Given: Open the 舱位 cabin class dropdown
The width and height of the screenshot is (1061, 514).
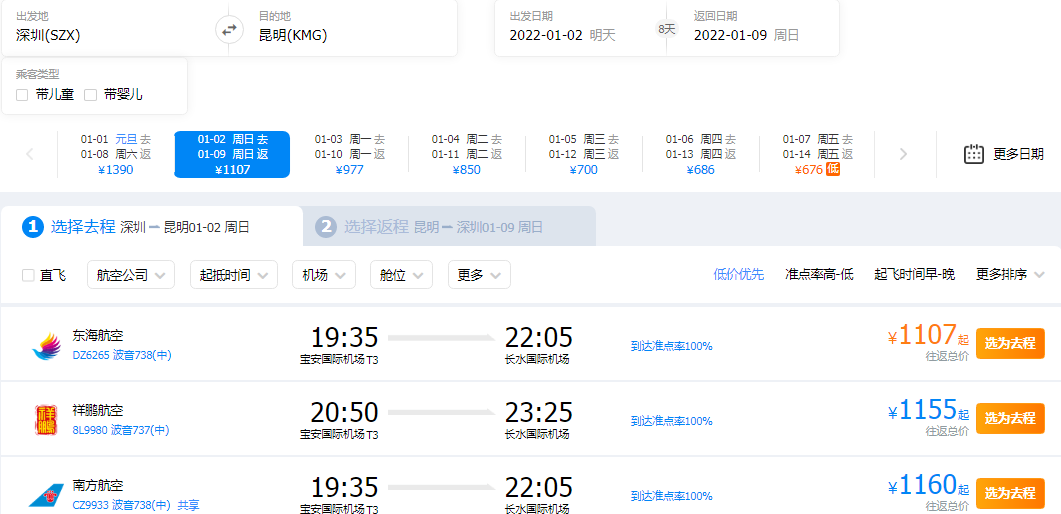Looking at the screenshot, I should point(401,275).
